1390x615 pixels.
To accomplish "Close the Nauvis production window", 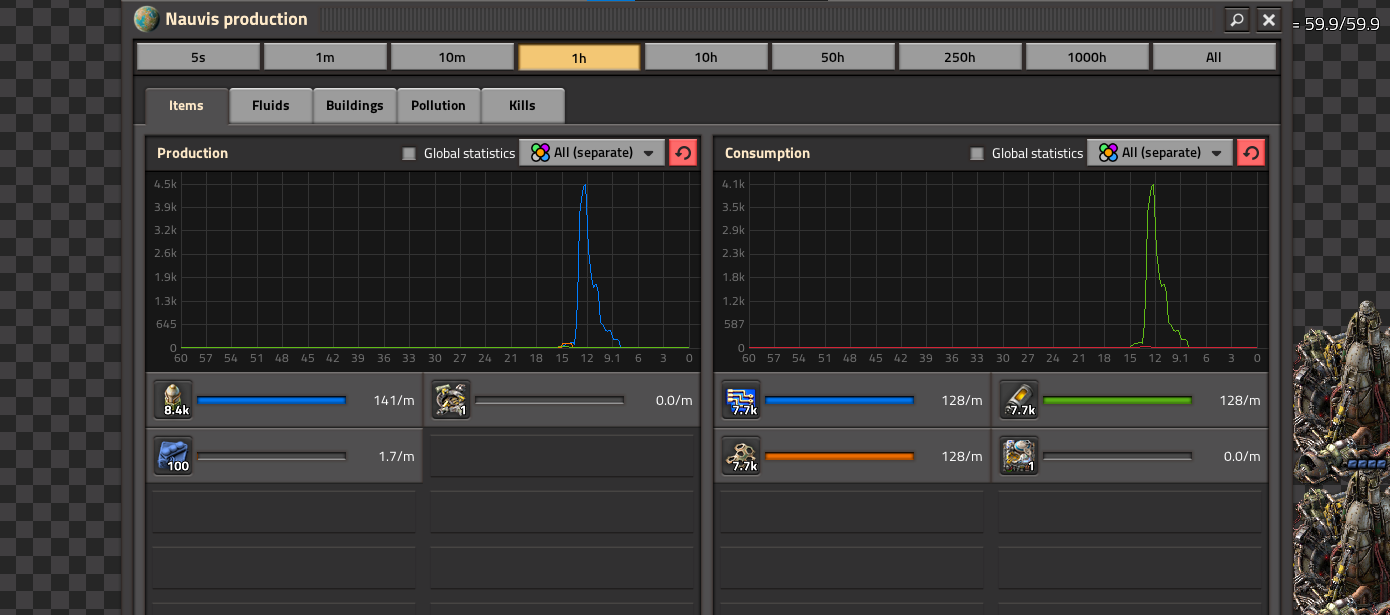I will pyautogui.click(x=1269, y=19).
